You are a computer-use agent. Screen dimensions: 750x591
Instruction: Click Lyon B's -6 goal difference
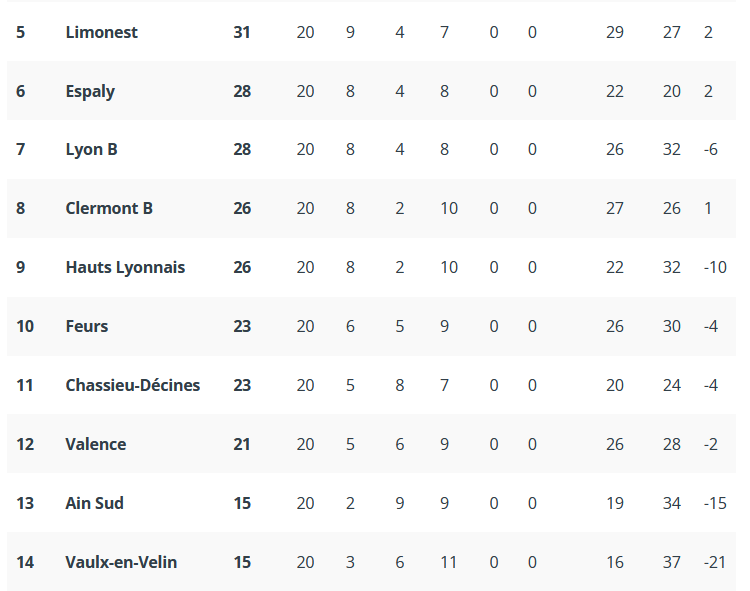[x=710, y=150]
